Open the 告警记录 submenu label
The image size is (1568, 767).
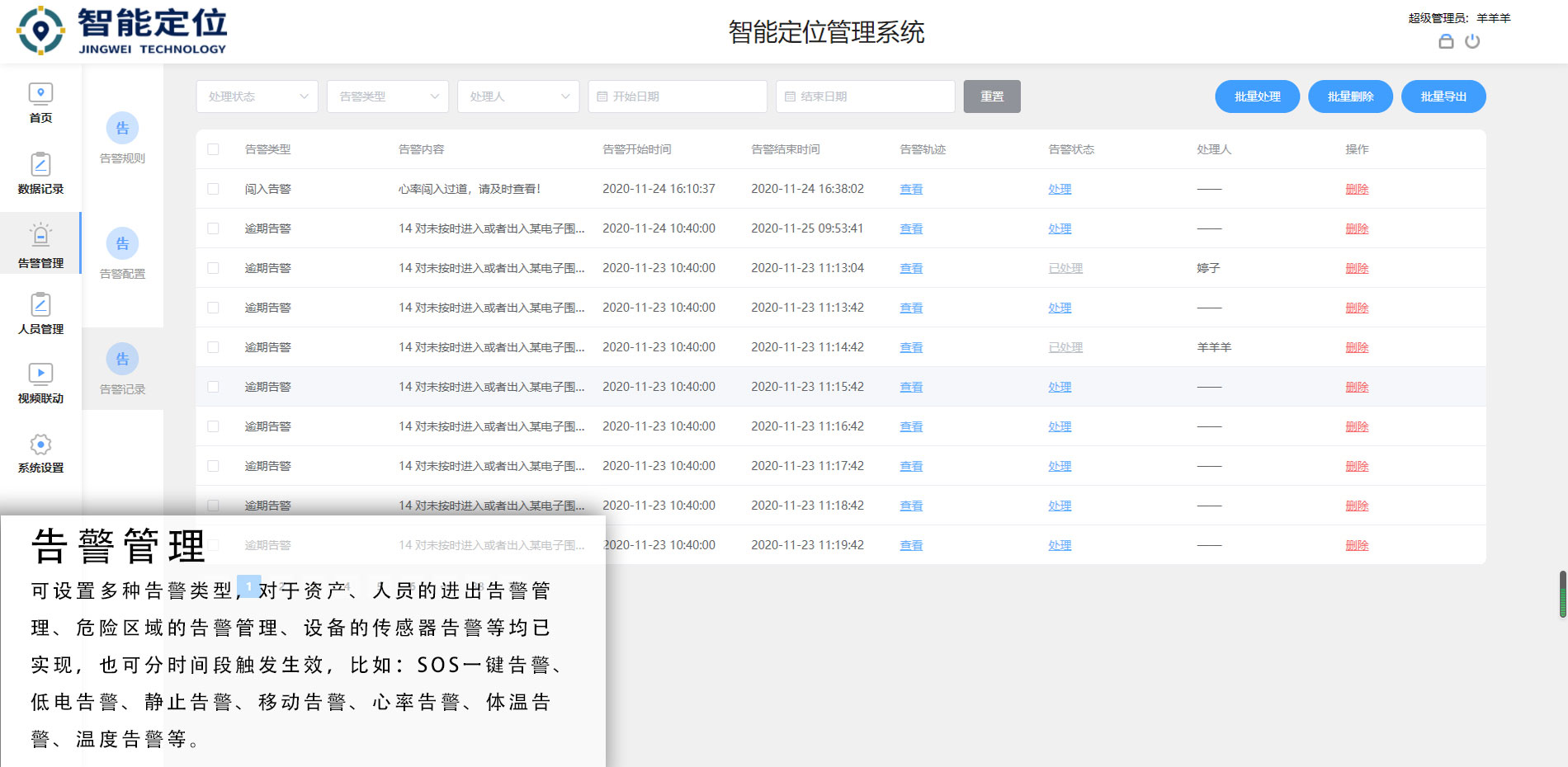pos(122,389)
